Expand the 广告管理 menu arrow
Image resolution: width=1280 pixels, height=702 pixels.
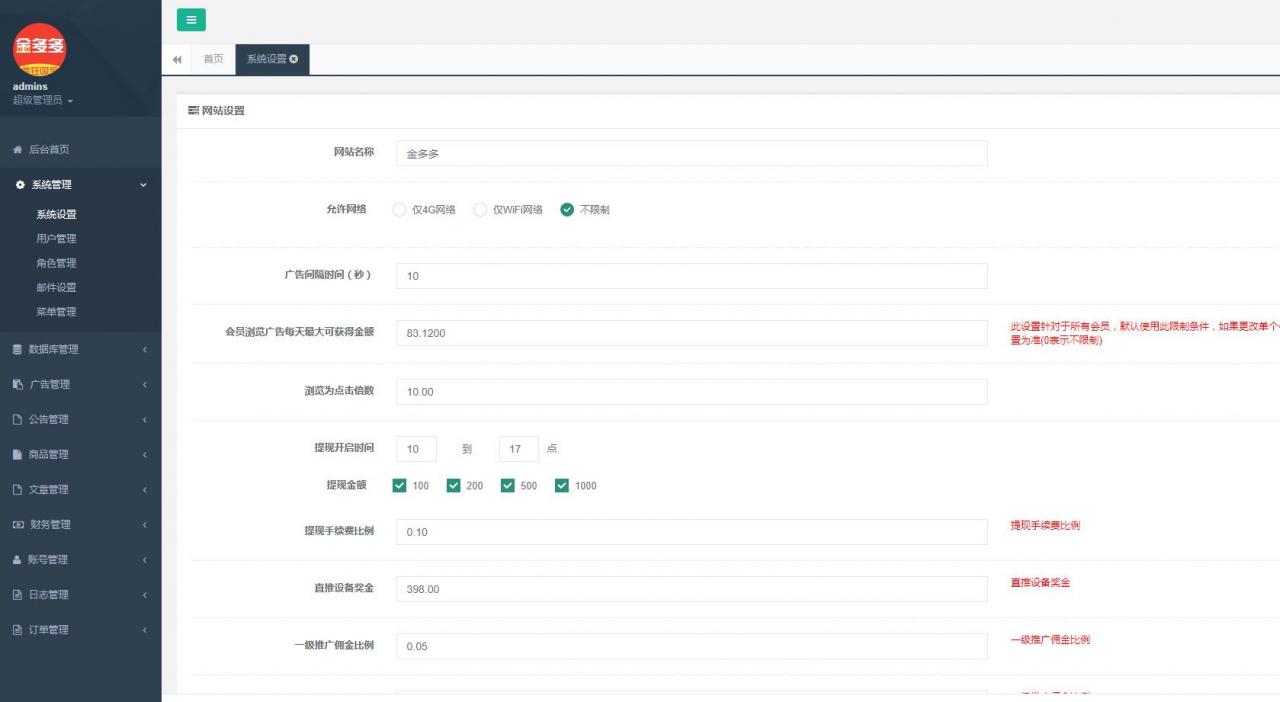145,385
